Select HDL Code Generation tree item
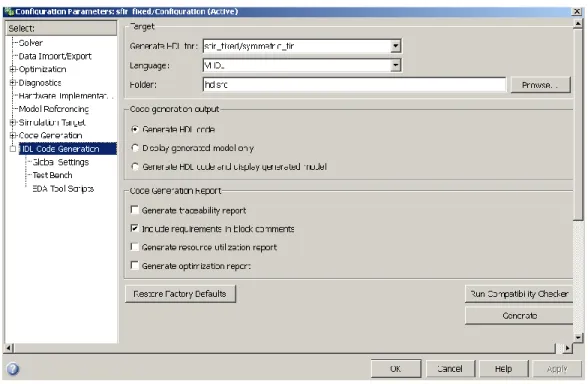588x384 pixels. [68, 149]
